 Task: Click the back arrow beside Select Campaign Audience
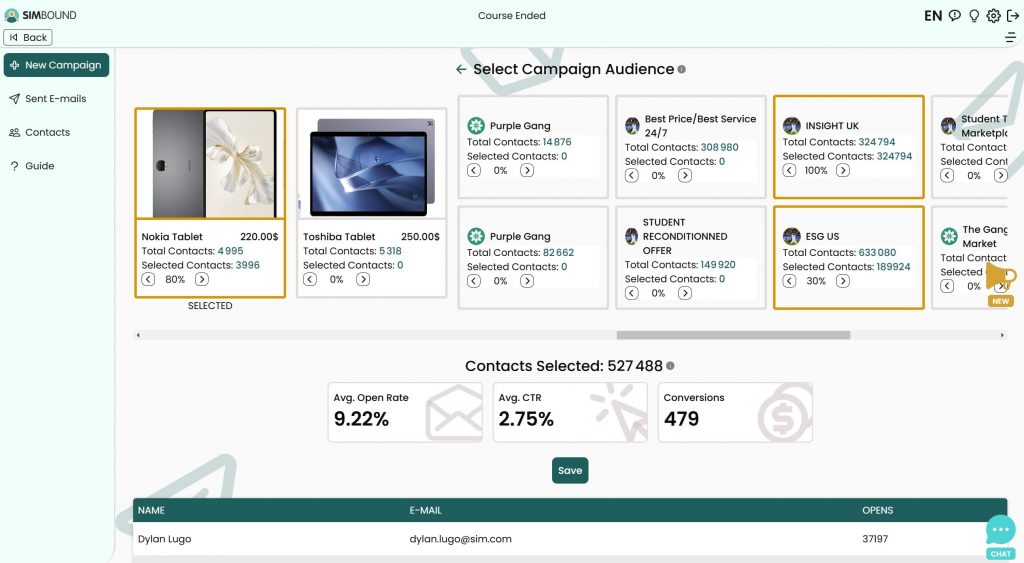[x=461, y=69]
